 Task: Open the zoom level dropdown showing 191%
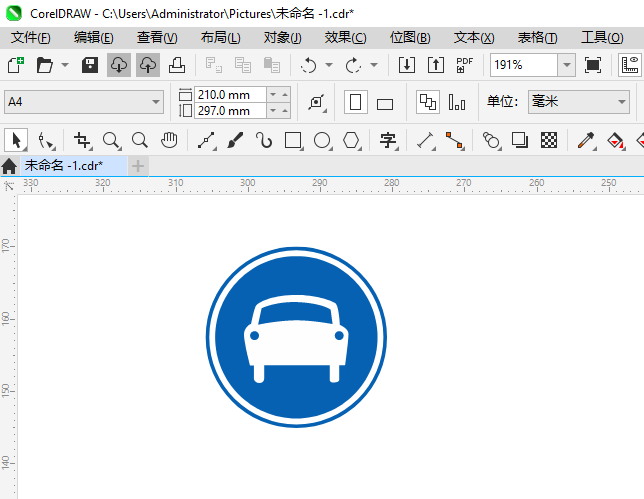(x=566, y=65)
